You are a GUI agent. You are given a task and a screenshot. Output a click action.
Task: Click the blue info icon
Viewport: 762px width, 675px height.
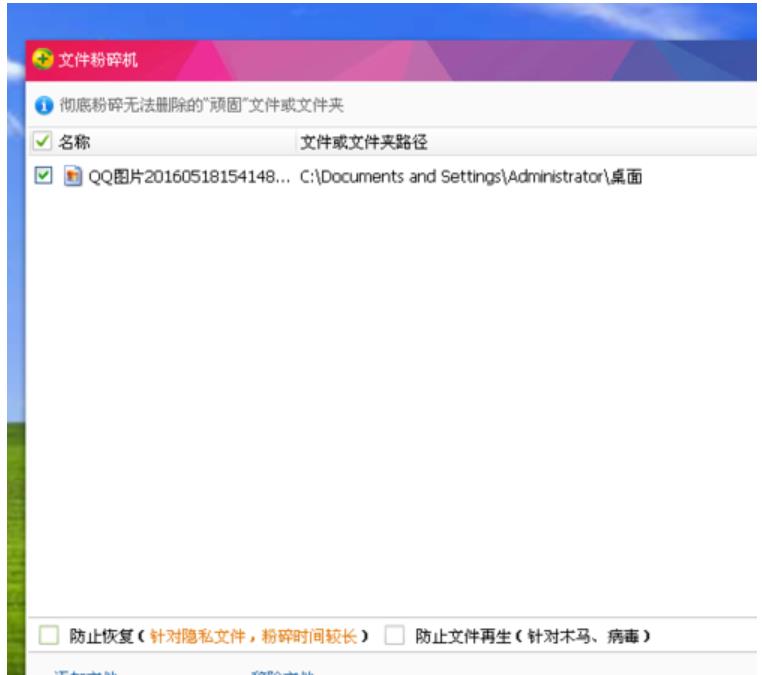[43, 105]
